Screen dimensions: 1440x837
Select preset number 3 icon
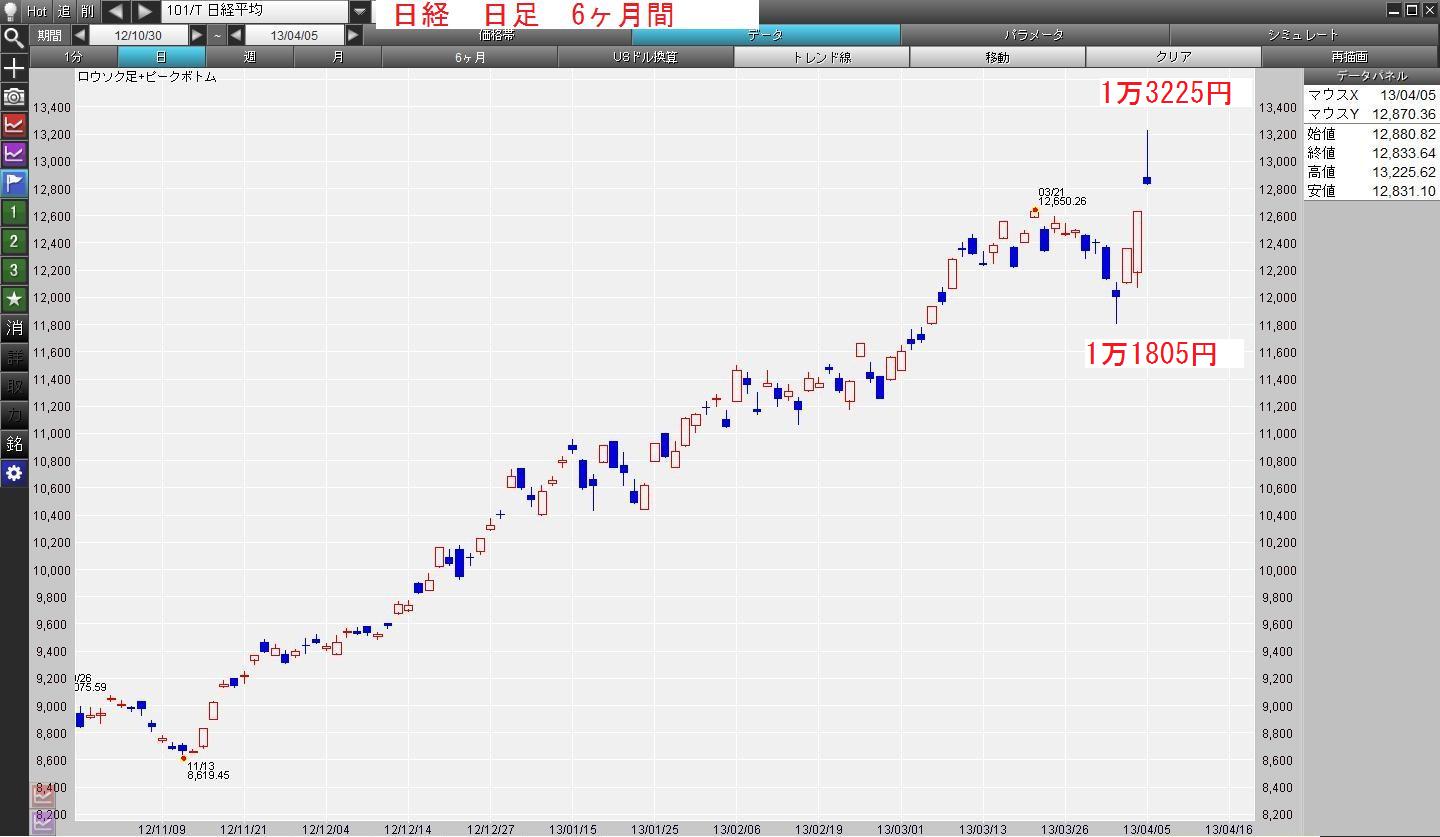pos(14,270)
